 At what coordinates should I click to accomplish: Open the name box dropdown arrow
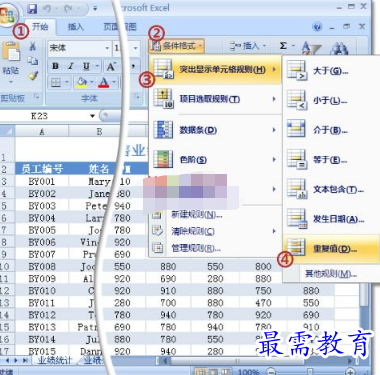[92, 116]
